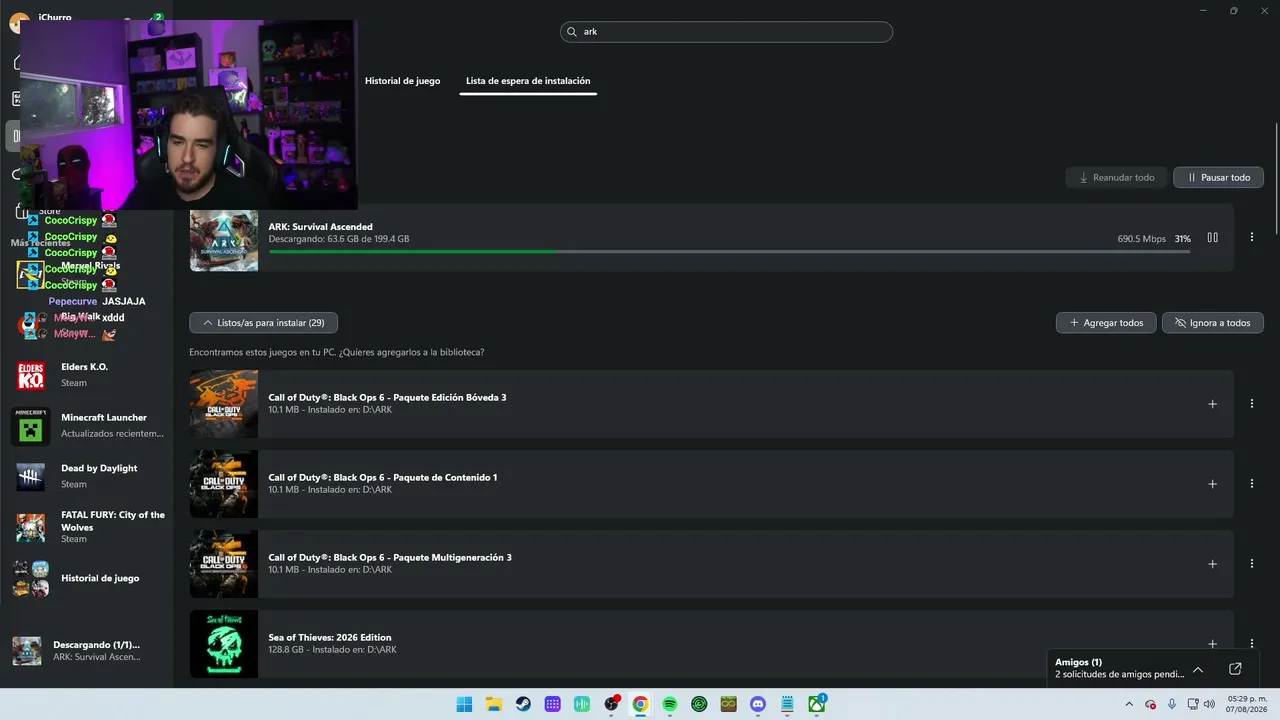Open File Explorer from the taskbar

pyautogui.click(x=494, y=704)
